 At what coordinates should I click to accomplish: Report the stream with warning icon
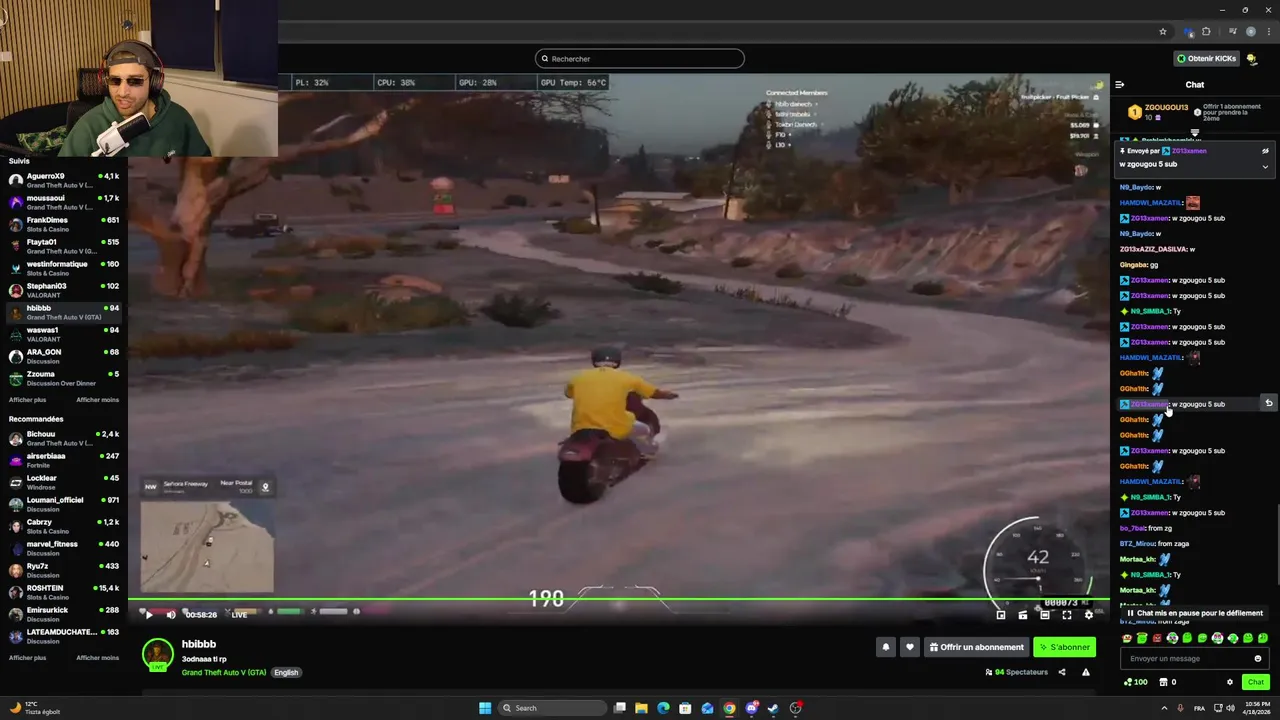[1086, 672]
